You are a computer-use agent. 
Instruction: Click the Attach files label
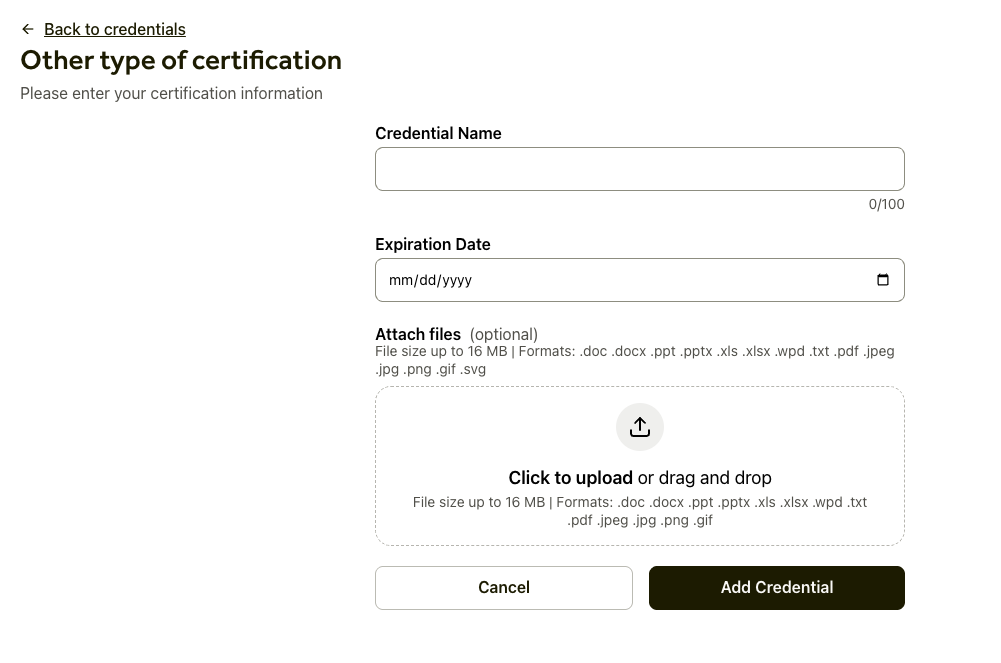pos(418,334)
